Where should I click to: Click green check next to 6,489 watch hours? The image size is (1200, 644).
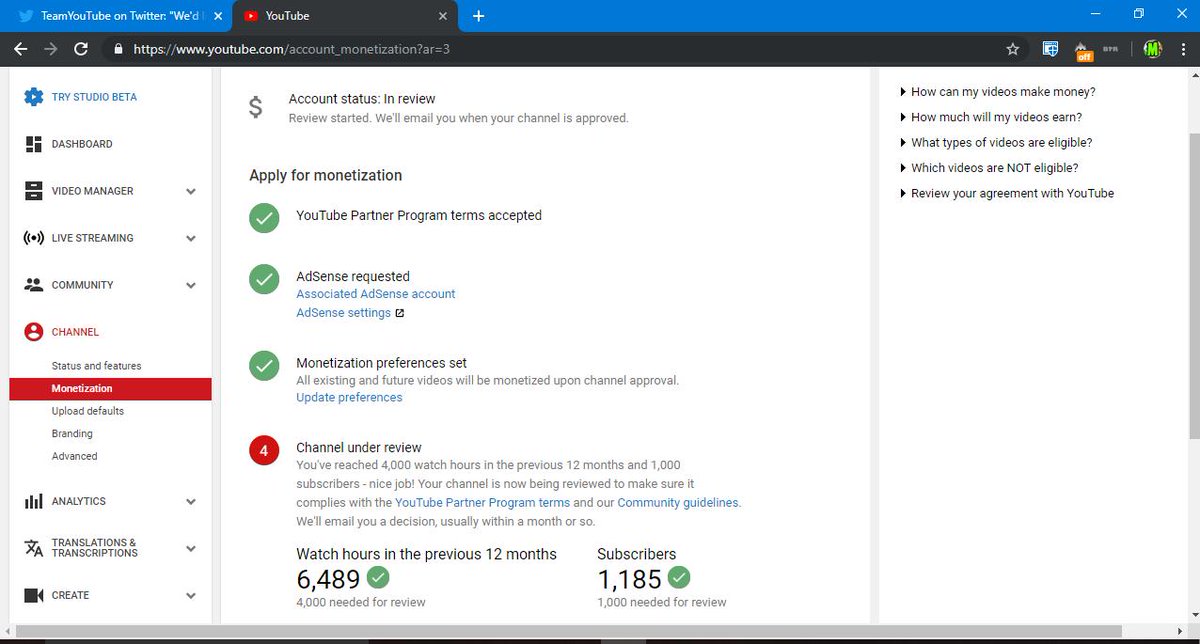[378, 577]
